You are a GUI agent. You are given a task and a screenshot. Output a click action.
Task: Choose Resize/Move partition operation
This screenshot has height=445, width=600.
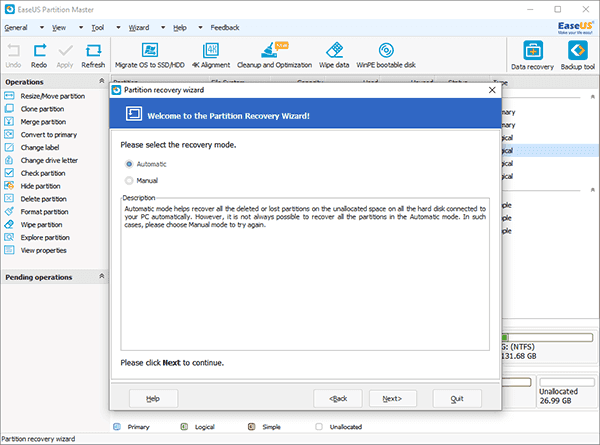[45, 96]
